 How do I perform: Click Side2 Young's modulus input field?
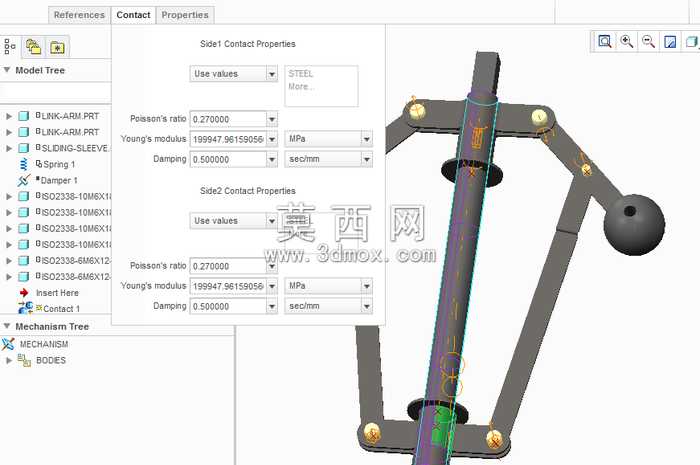point(228,286)
